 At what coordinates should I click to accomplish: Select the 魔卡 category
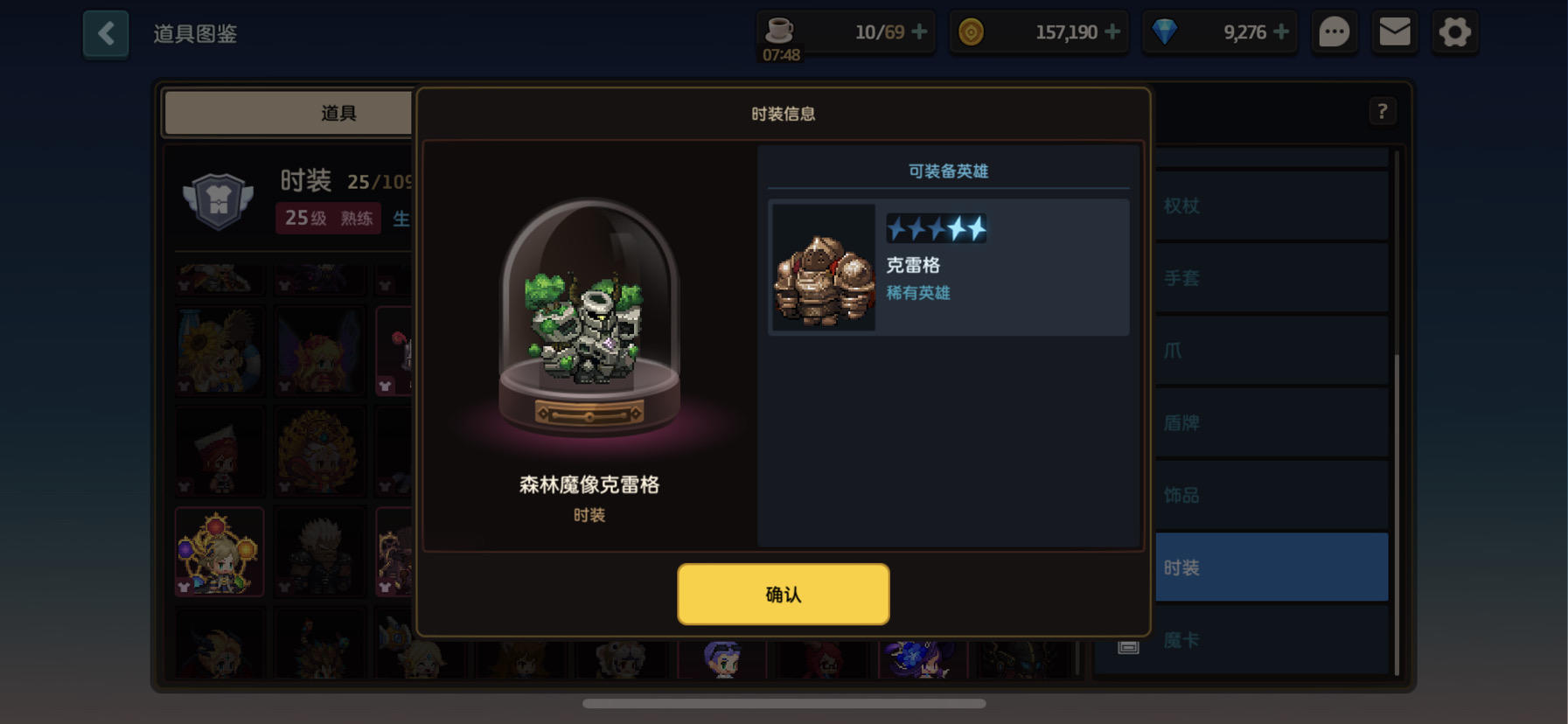(x=1272, y=640)
